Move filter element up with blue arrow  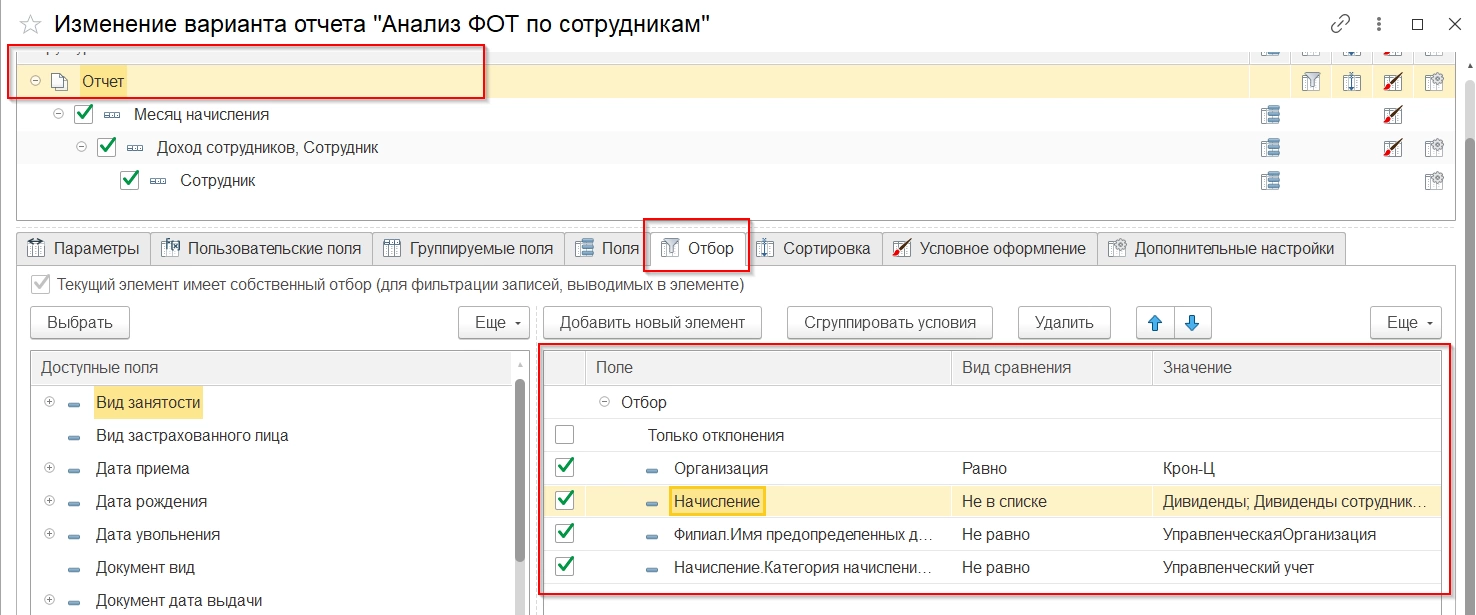1155,323
